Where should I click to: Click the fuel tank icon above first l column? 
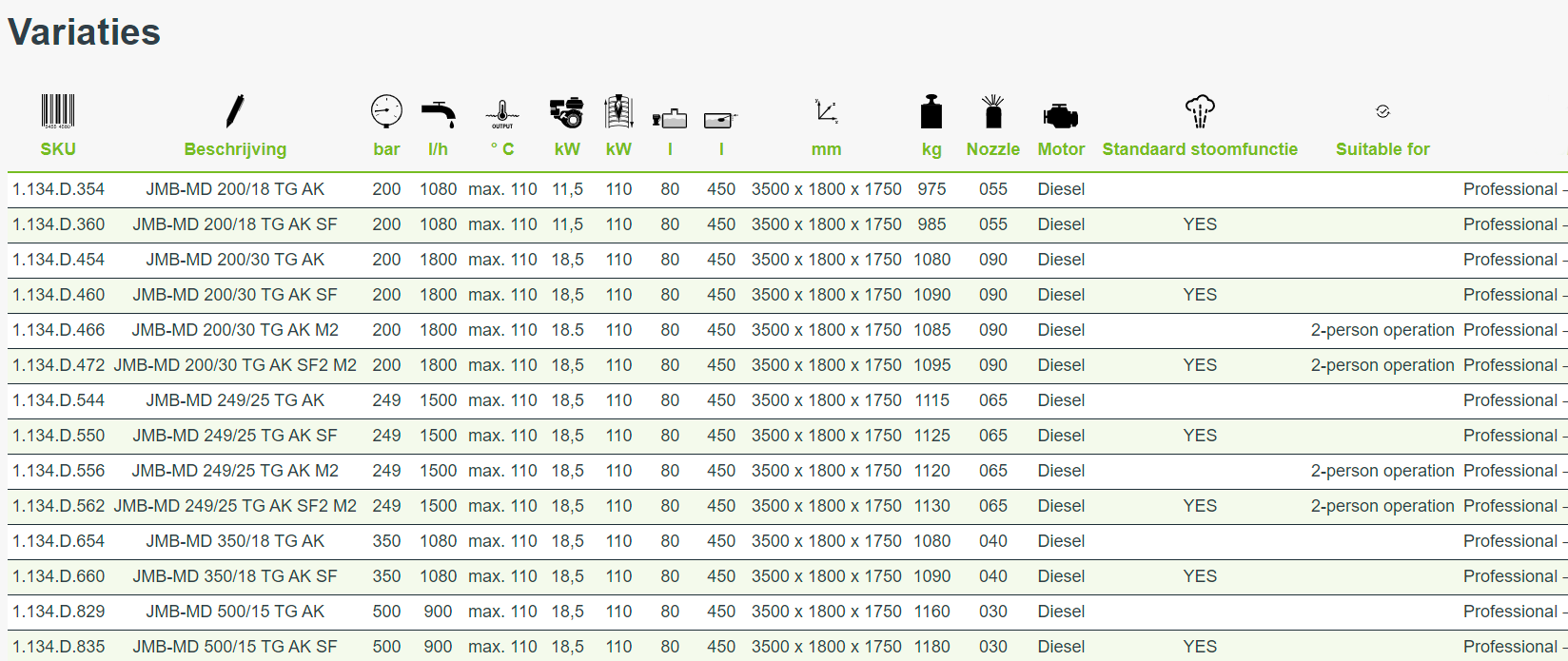point(670,118)
